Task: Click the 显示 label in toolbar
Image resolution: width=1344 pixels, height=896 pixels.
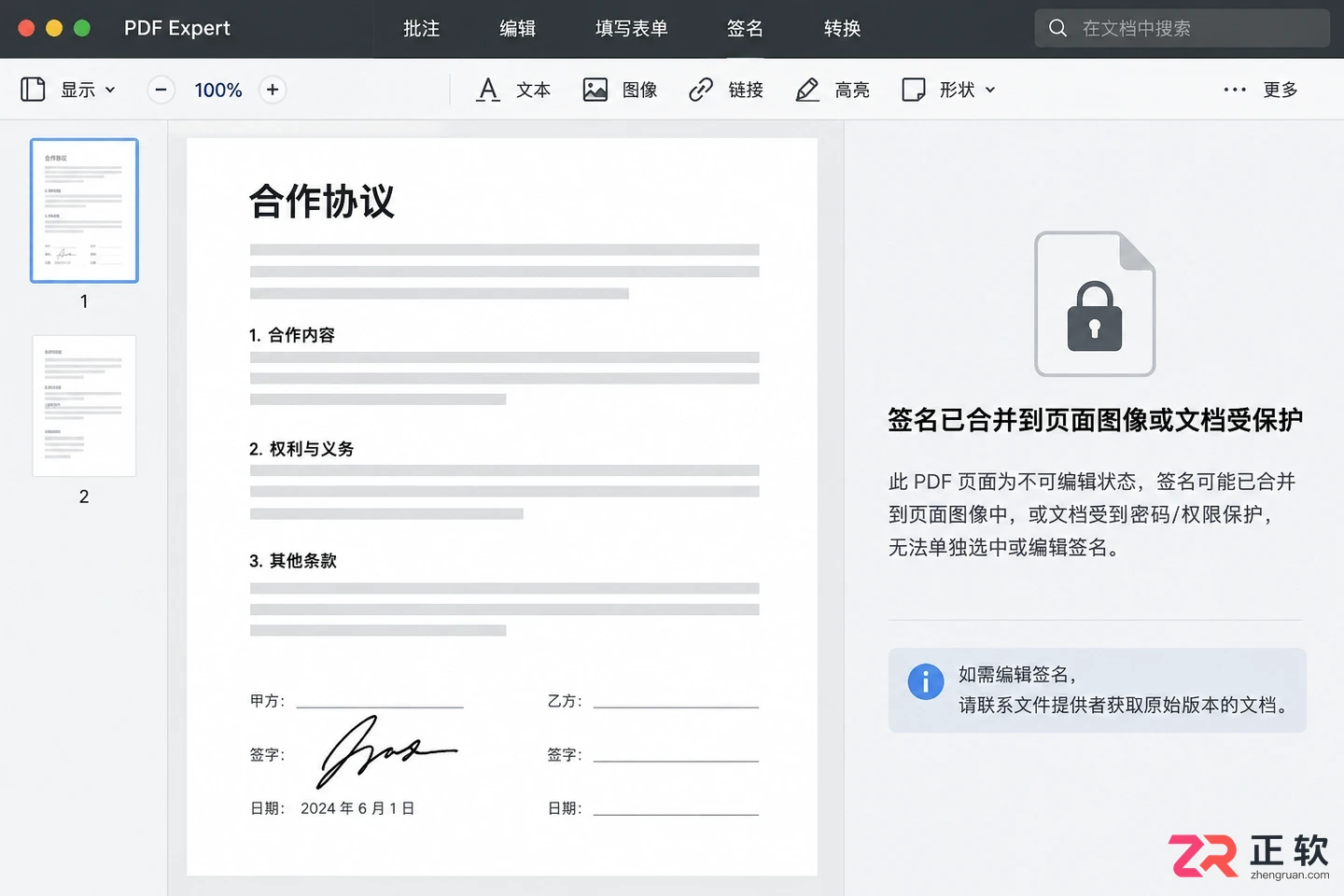Action: [x=78, y=90]
